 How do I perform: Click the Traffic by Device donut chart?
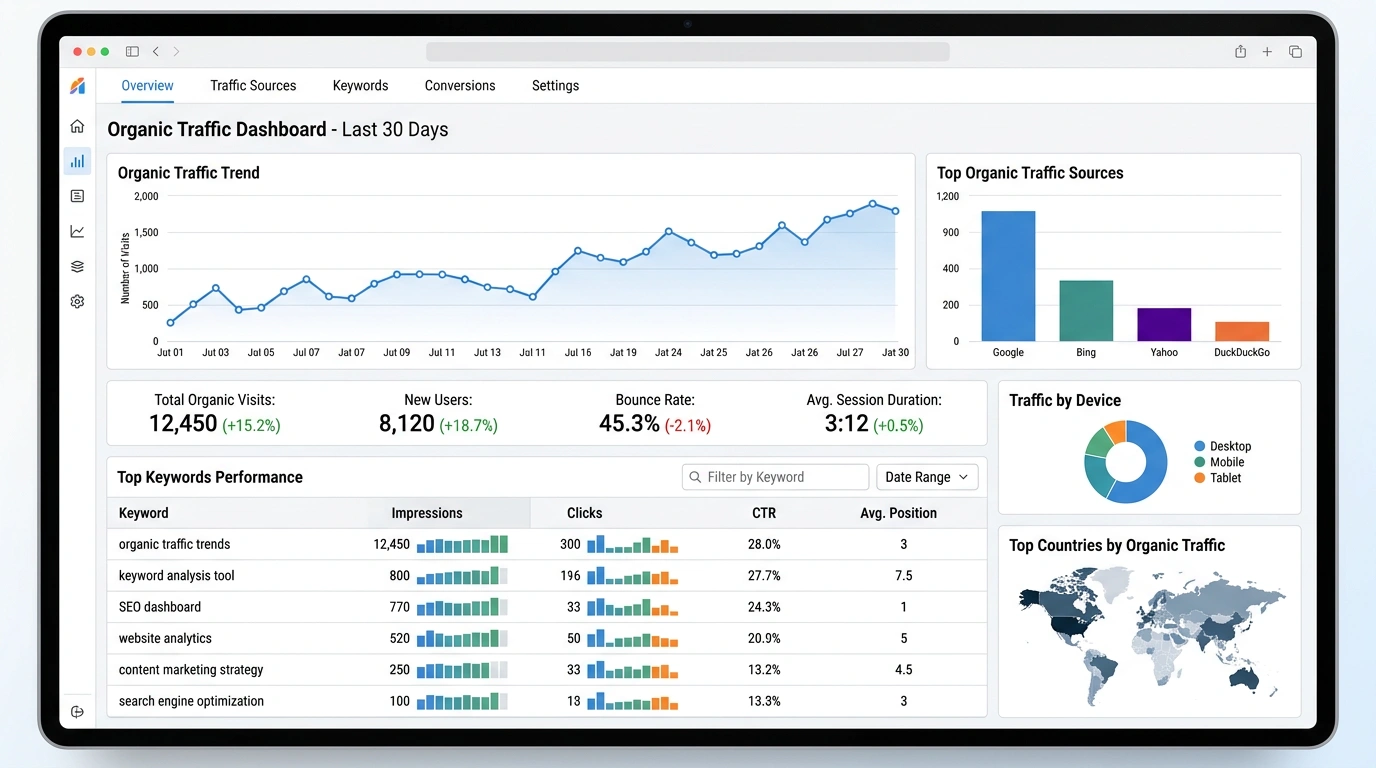pos(1126,461)
